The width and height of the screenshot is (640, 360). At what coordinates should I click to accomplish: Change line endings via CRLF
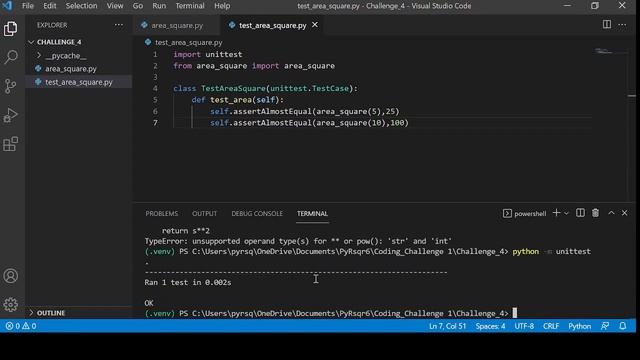point(551,326)
